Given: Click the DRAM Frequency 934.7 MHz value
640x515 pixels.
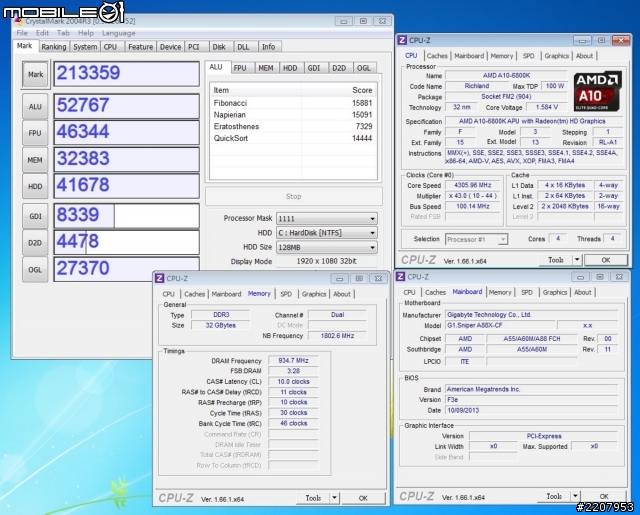Looking at the screenshot, I should [x=293, y=361].
